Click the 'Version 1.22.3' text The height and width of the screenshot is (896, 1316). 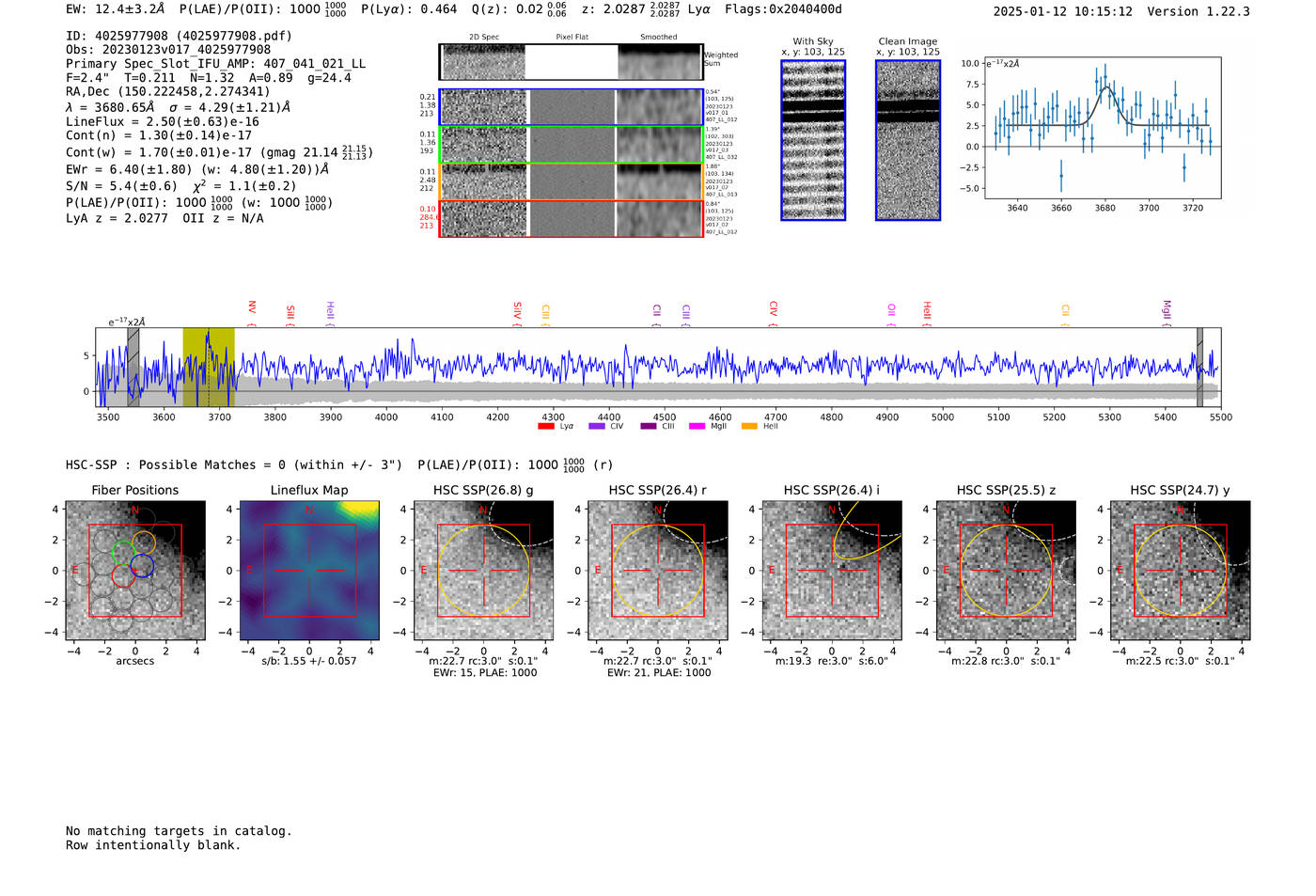[1198, 11]
